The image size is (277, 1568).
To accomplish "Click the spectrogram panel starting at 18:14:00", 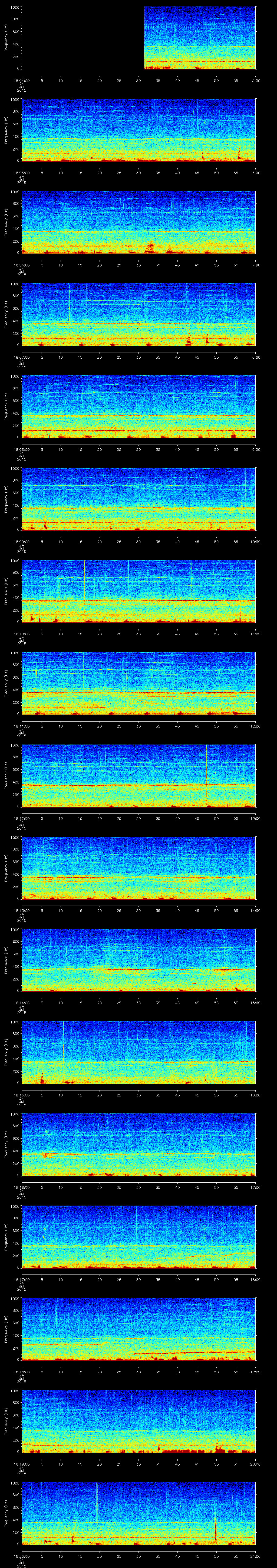I will pyautogui.click(x=139, y=960).
